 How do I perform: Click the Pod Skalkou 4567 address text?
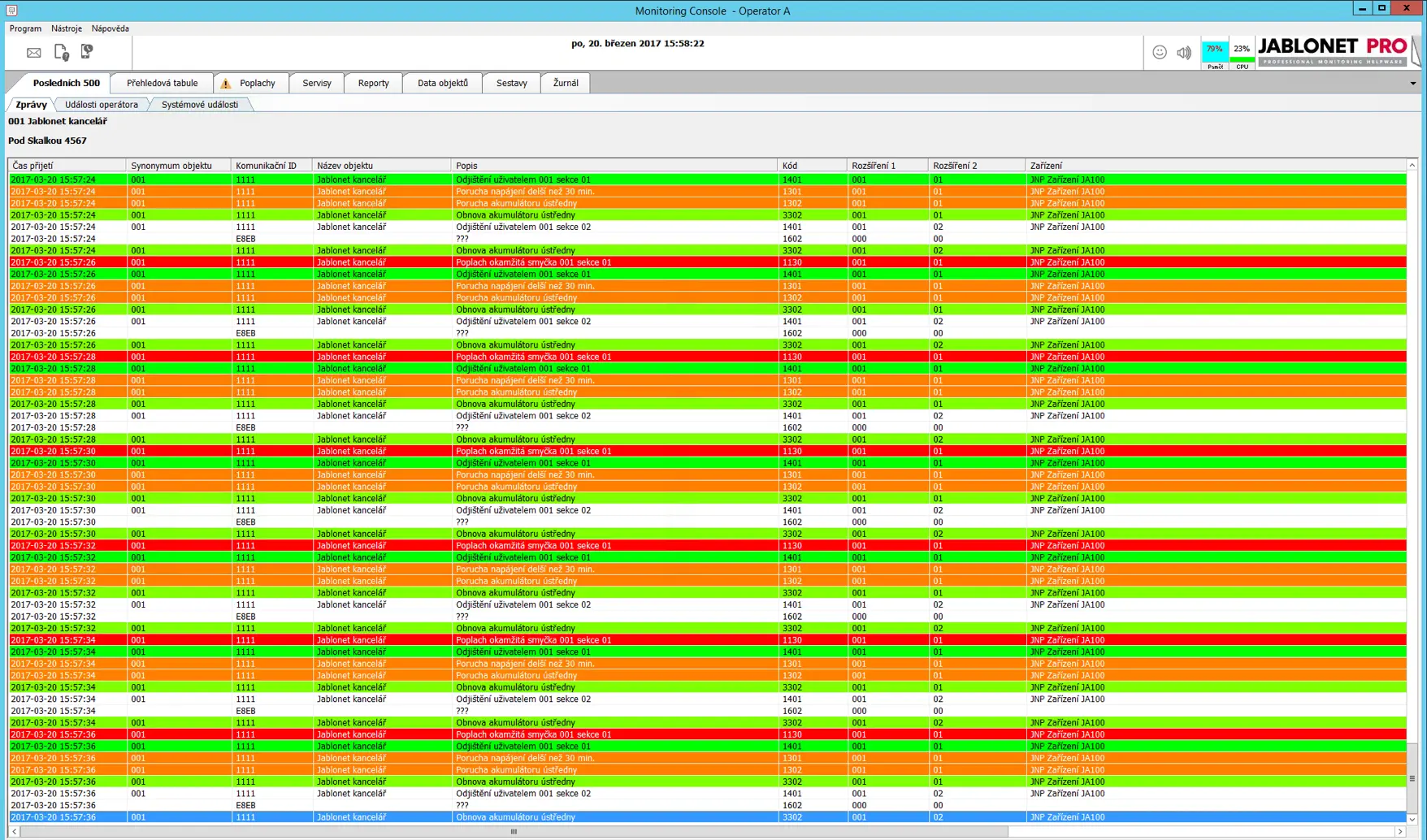(47, 141)
